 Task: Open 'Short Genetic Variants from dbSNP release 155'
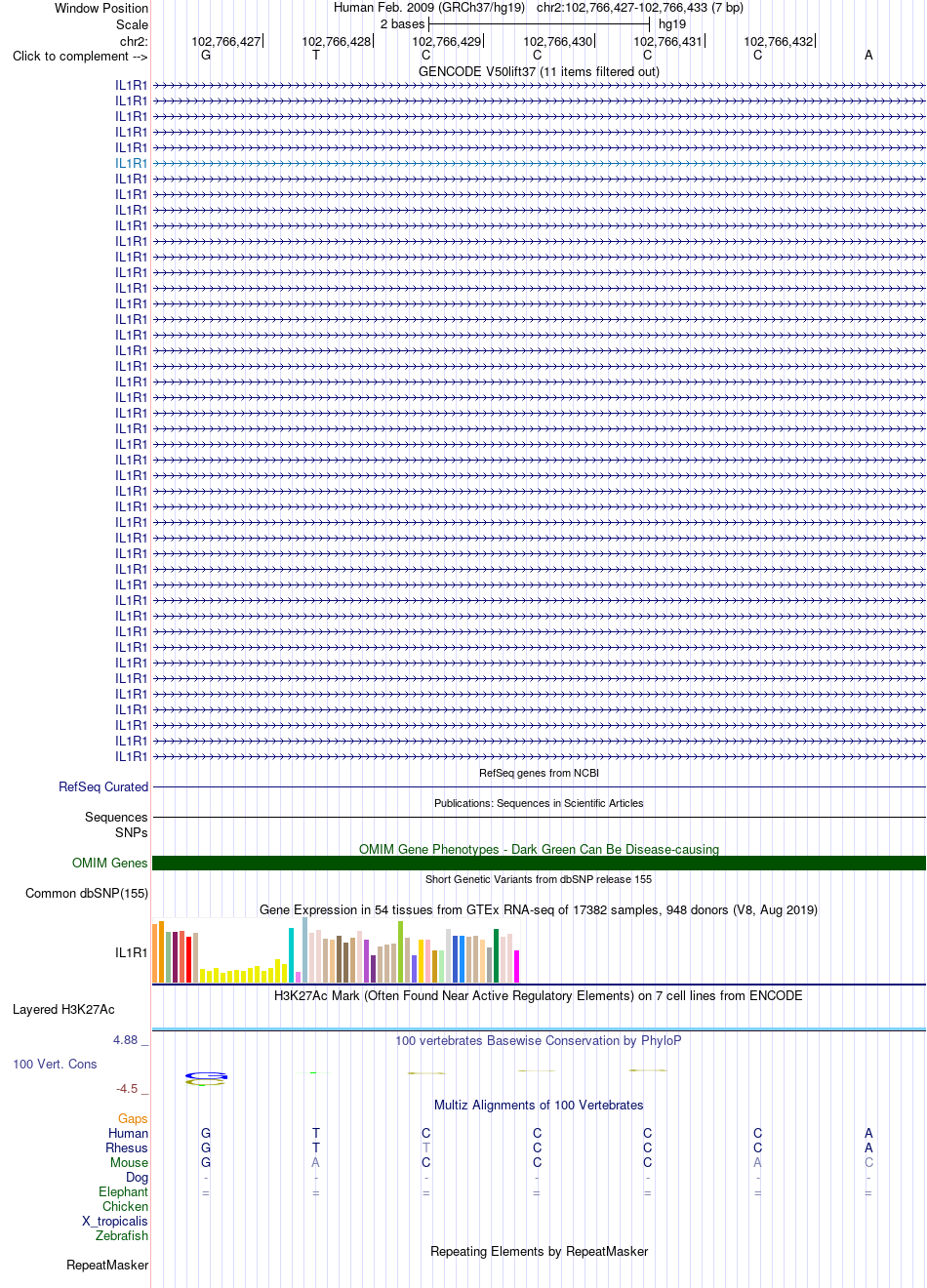pyautogui.click(x=539, y=879)
